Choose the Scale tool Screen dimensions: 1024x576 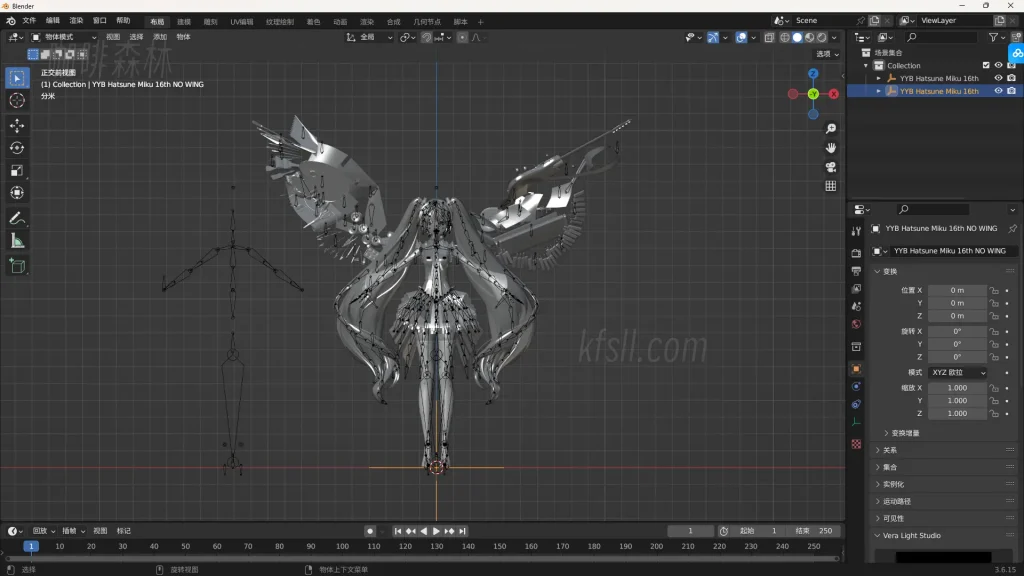[x=17, y=170]
